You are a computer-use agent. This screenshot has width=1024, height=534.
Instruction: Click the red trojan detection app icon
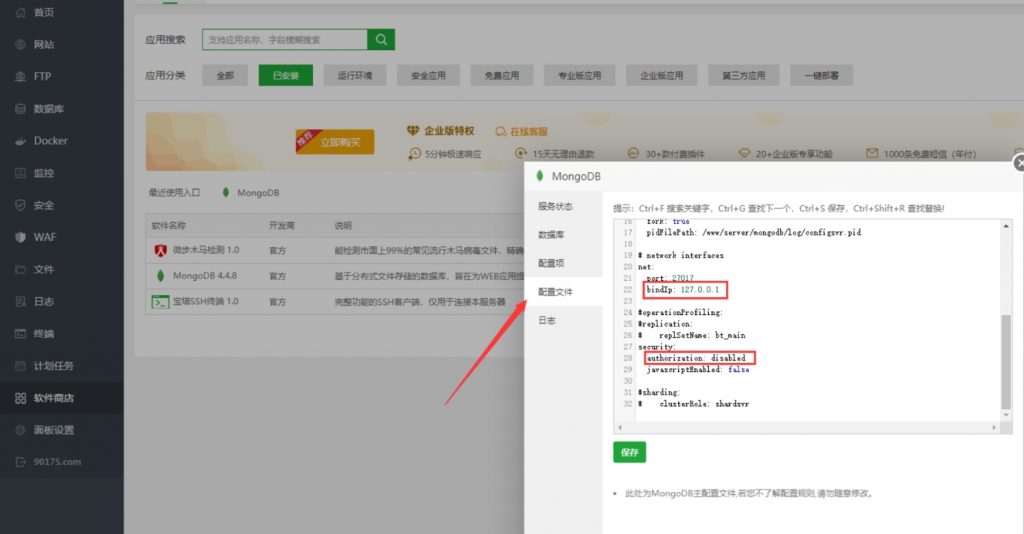pos(161,250)
